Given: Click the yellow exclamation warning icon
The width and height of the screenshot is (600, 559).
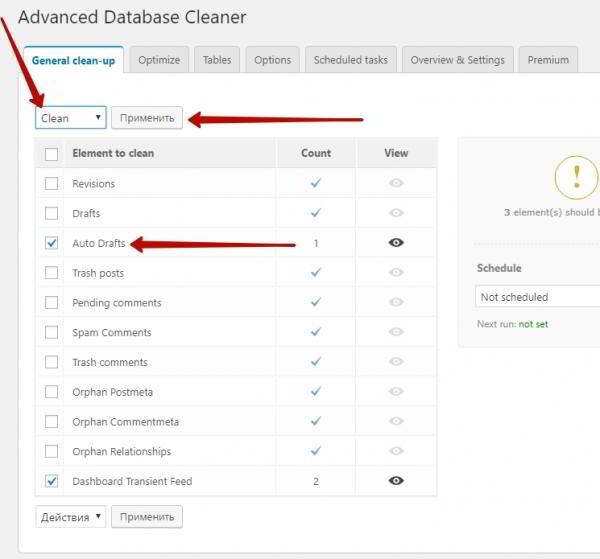Looking at the screenshot, I should click(x=577, y=178).
